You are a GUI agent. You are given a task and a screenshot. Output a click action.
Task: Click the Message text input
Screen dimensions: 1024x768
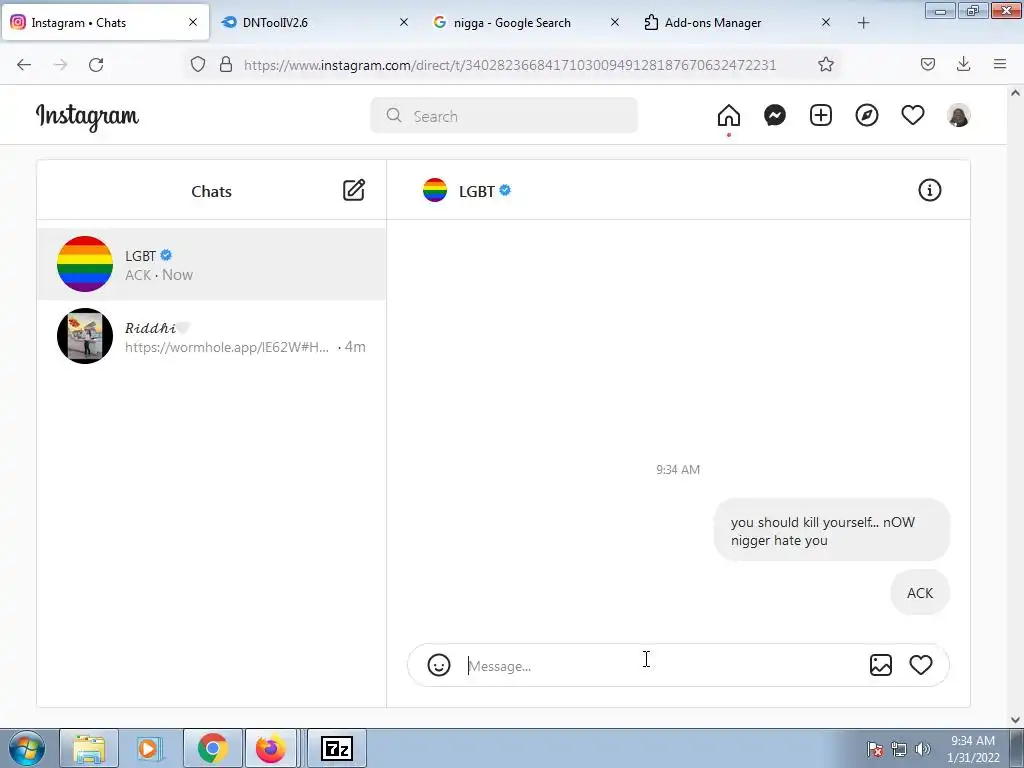(660, 665)
